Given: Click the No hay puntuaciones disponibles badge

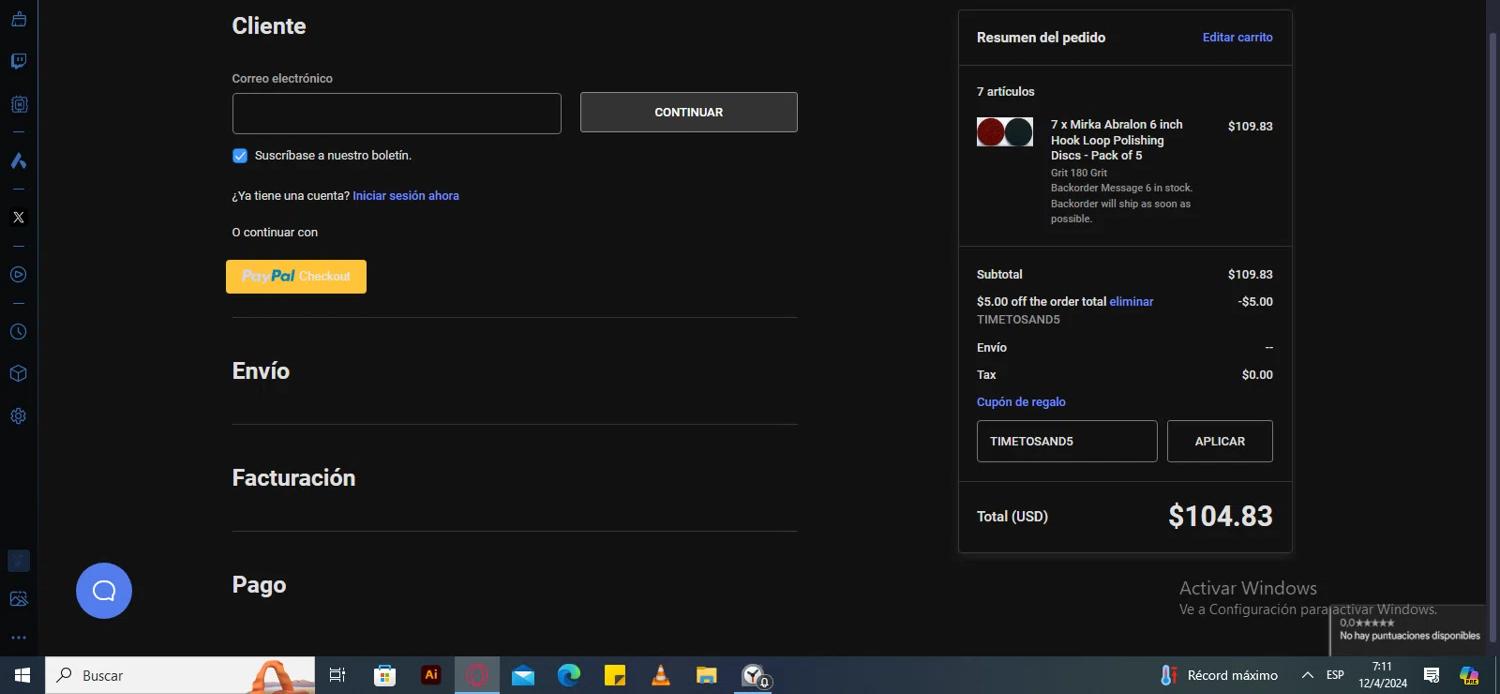Looking at the screenshot, I should (x=1409, y=630).
